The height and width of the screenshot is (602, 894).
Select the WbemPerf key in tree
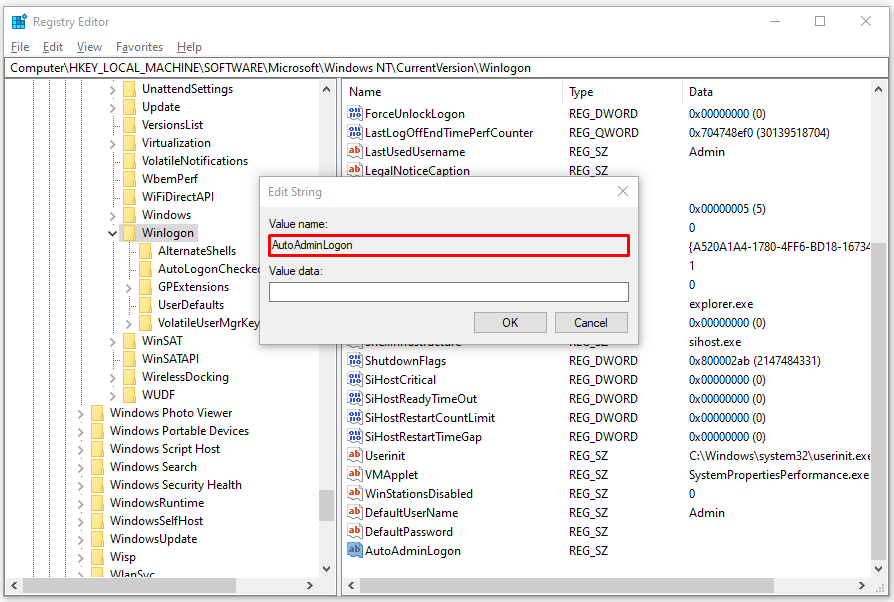(x=170, y=178)
